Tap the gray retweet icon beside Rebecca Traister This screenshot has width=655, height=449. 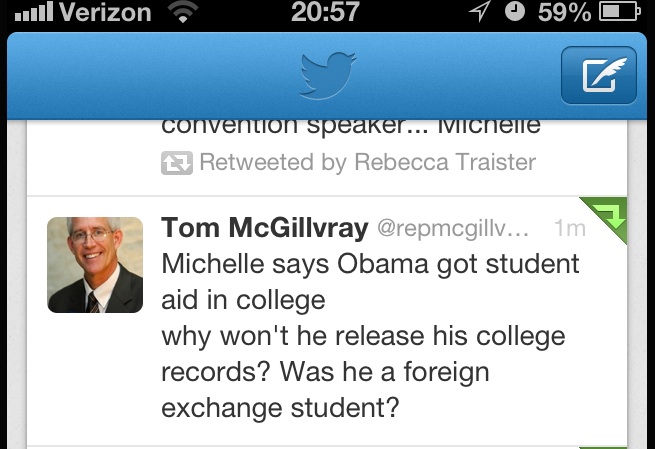tap(177, 162)
